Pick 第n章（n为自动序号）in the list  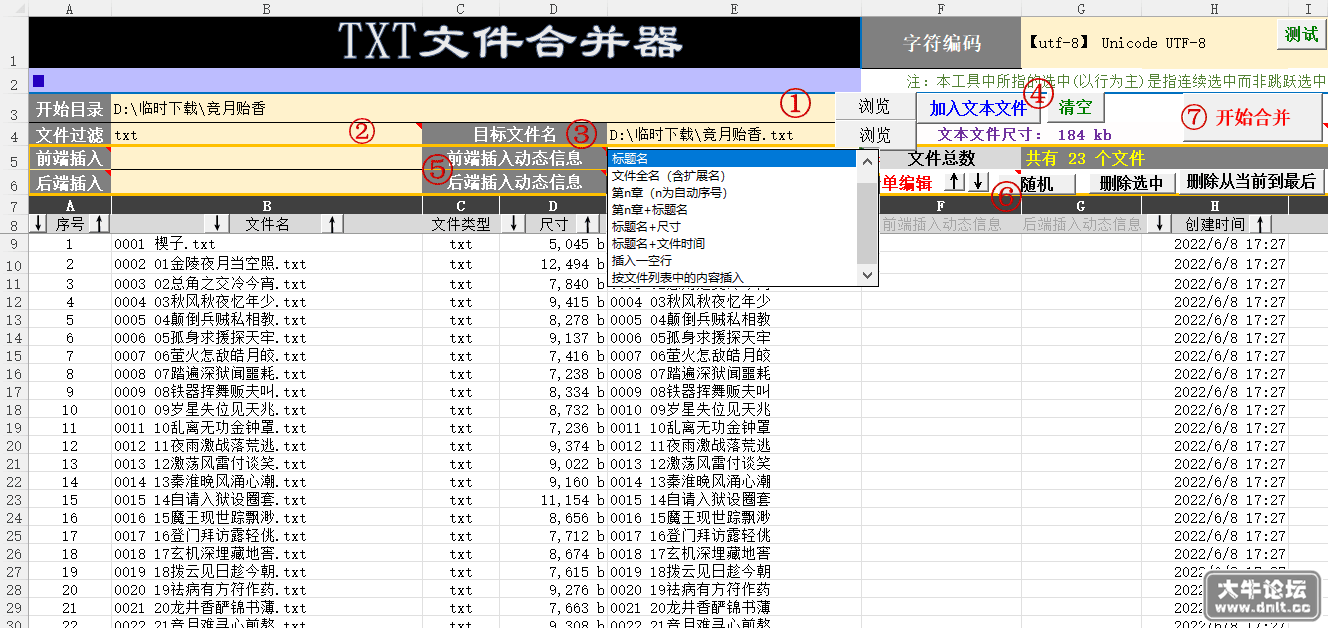tap(732, 192)
